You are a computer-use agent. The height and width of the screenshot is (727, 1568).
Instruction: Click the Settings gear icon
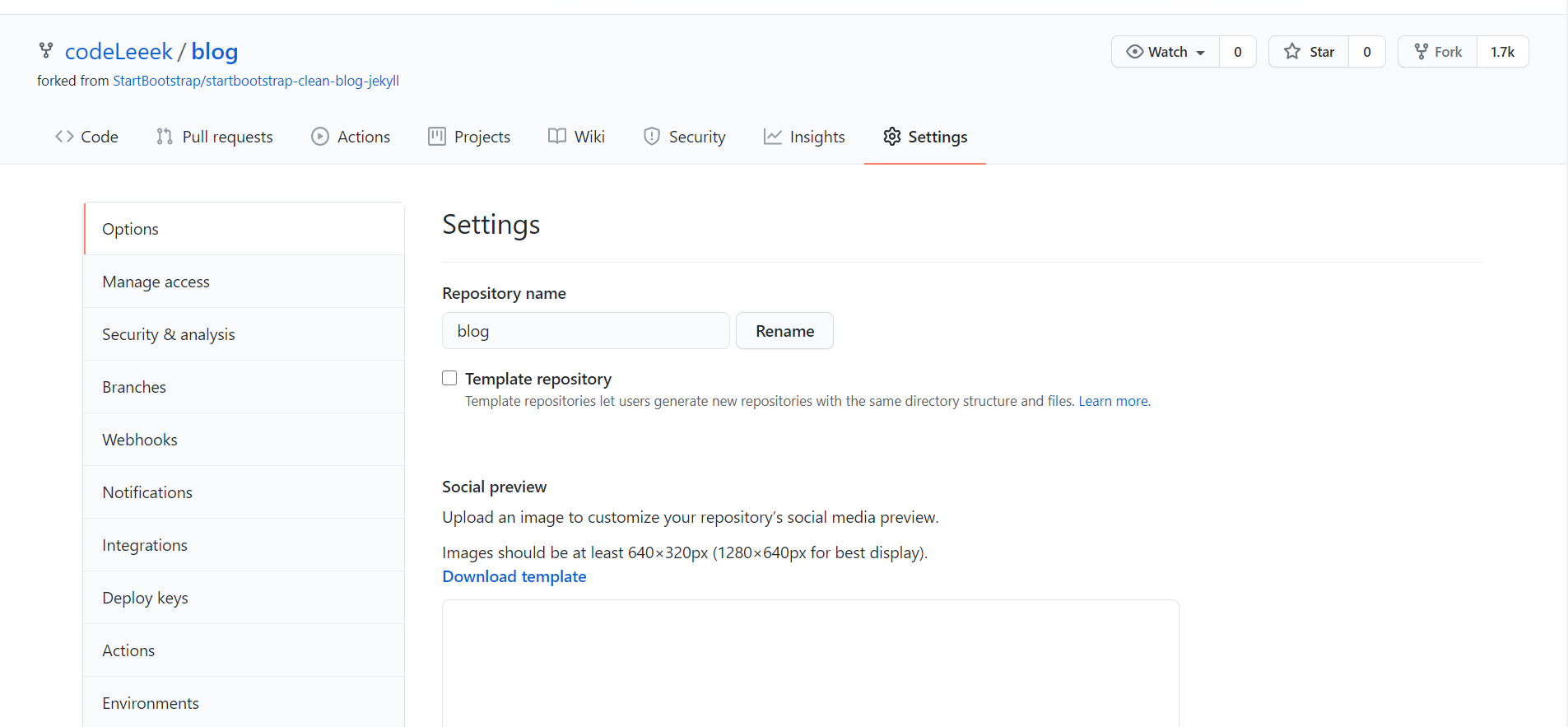point(892,136)
